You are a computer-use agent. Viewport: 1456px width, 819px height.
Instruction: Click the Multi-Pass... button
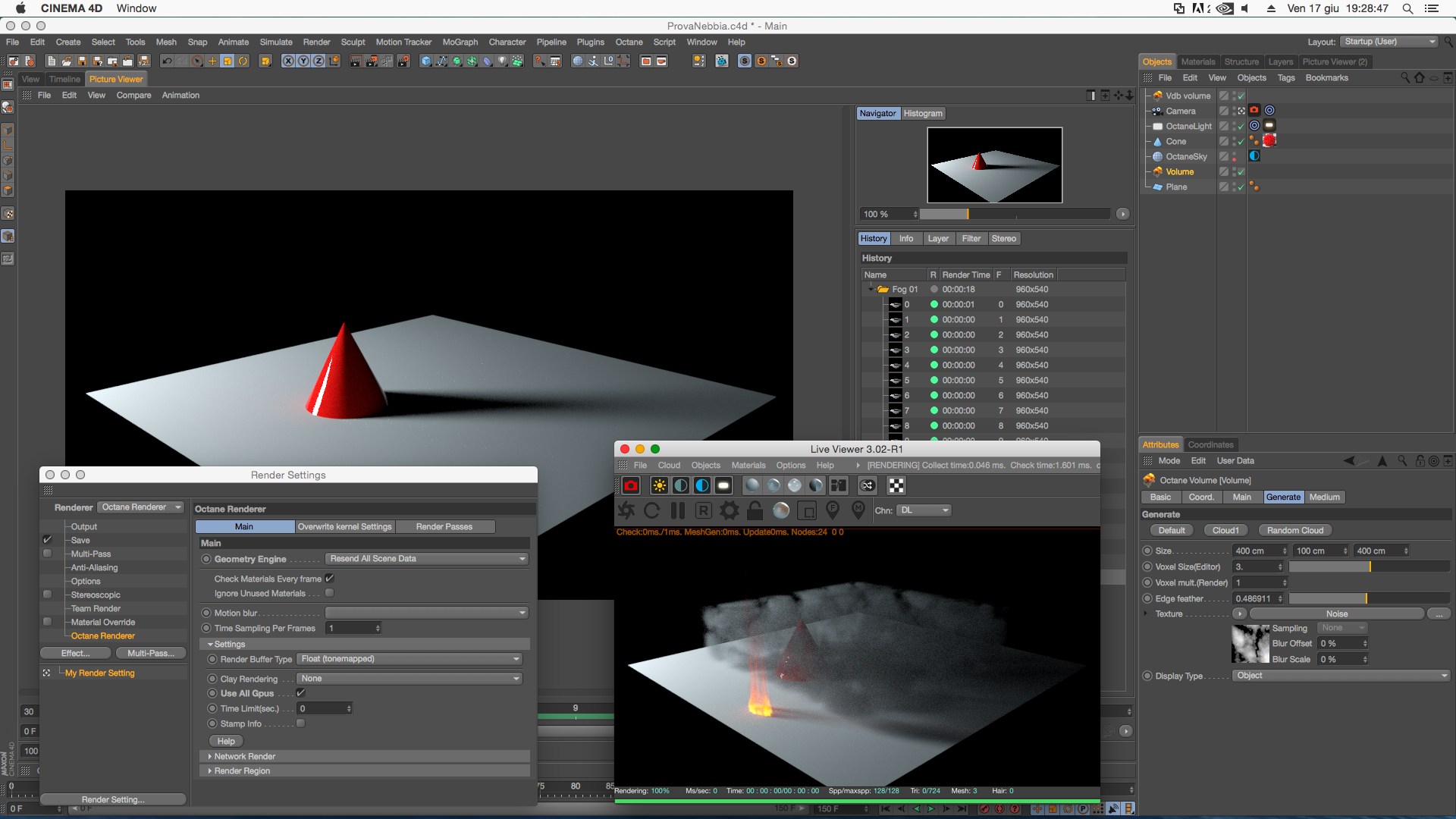pos(151,653)
